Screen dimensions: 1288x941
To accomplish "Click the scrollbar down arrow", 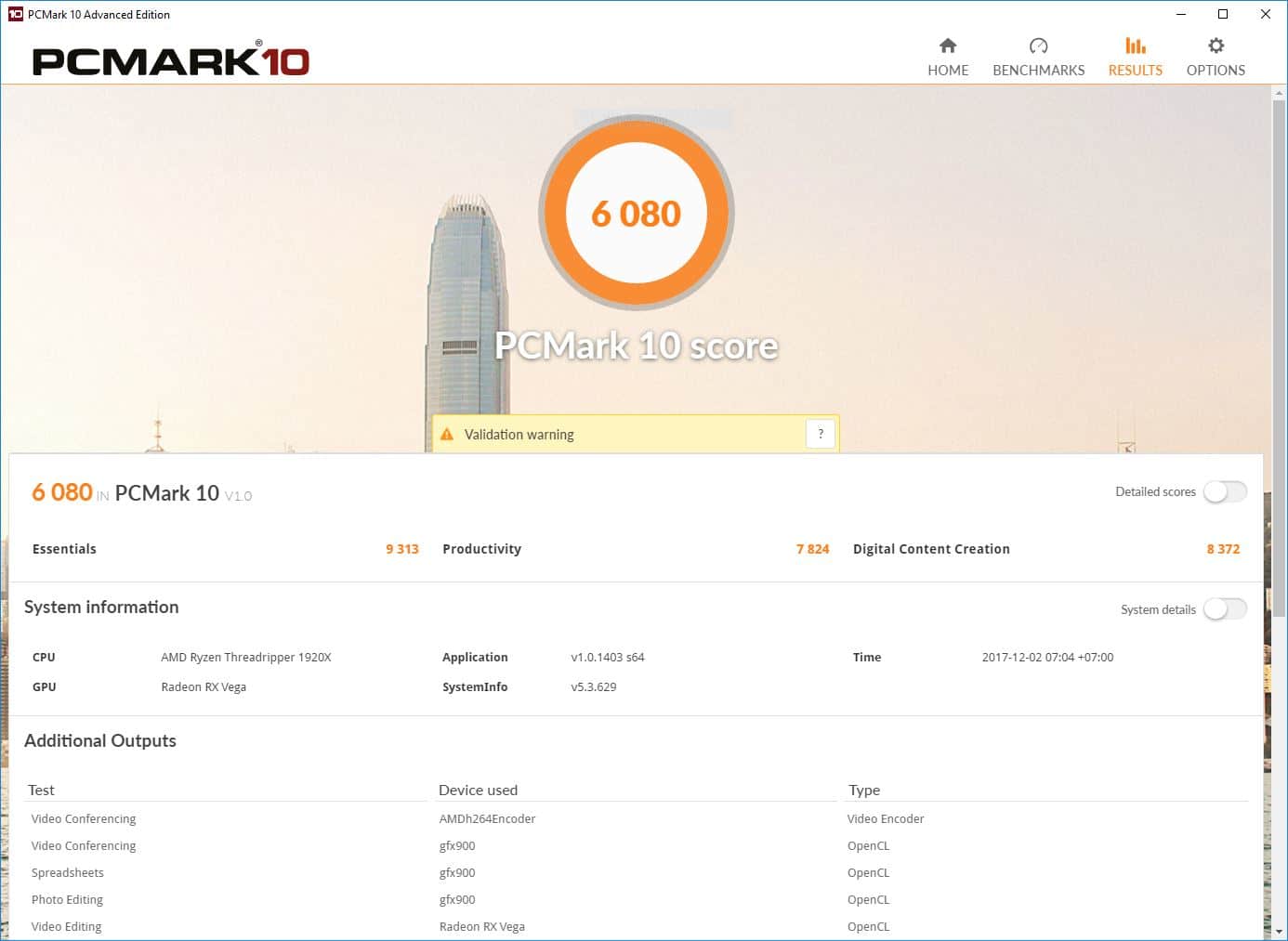I will pos(1279,931).
